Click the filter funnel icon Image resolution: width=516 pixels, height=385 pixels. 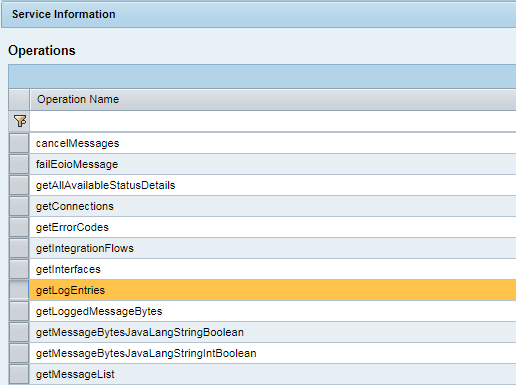20,121
